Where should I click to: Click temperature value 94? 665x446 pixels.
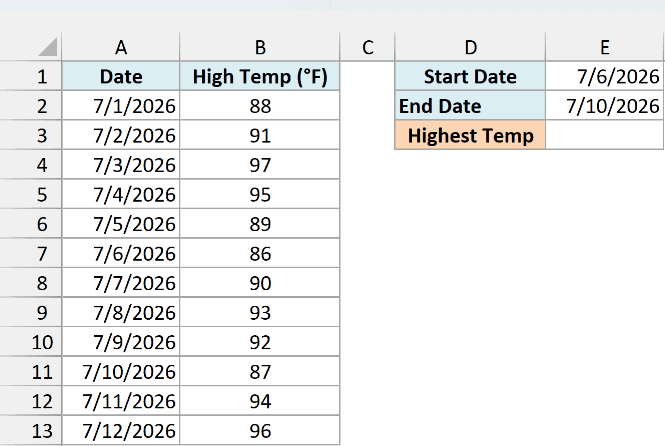260,401
